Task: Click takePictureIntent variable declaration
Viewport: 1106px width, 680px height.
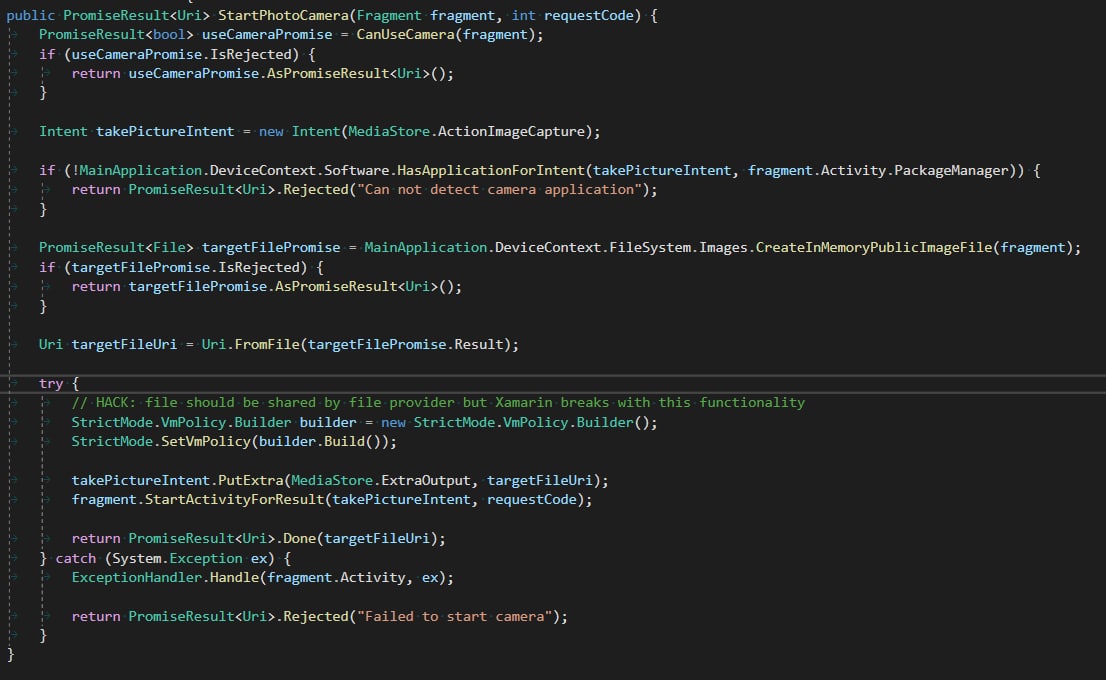Action: (164, 131)
